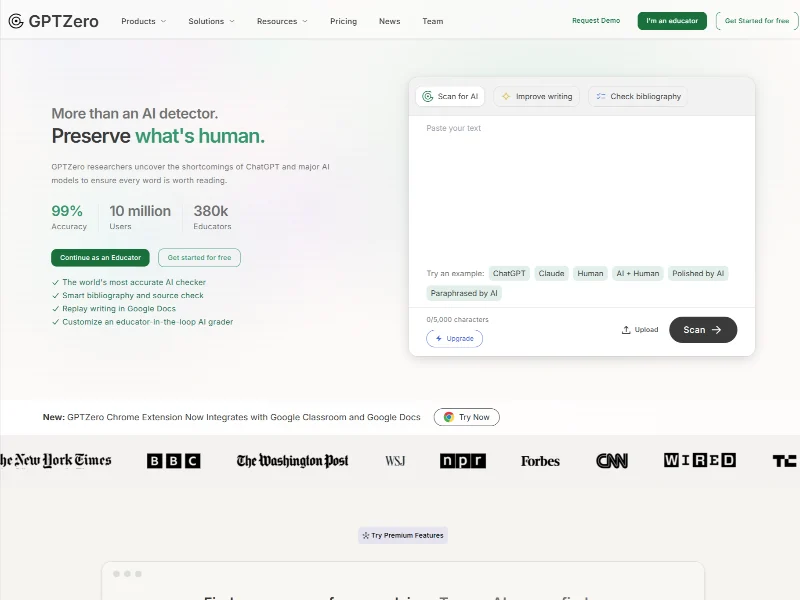The width and height of the screenshot is (800, 600).
Task: Click the GPTZero brand name text
Action: click(x=63, y=21)
